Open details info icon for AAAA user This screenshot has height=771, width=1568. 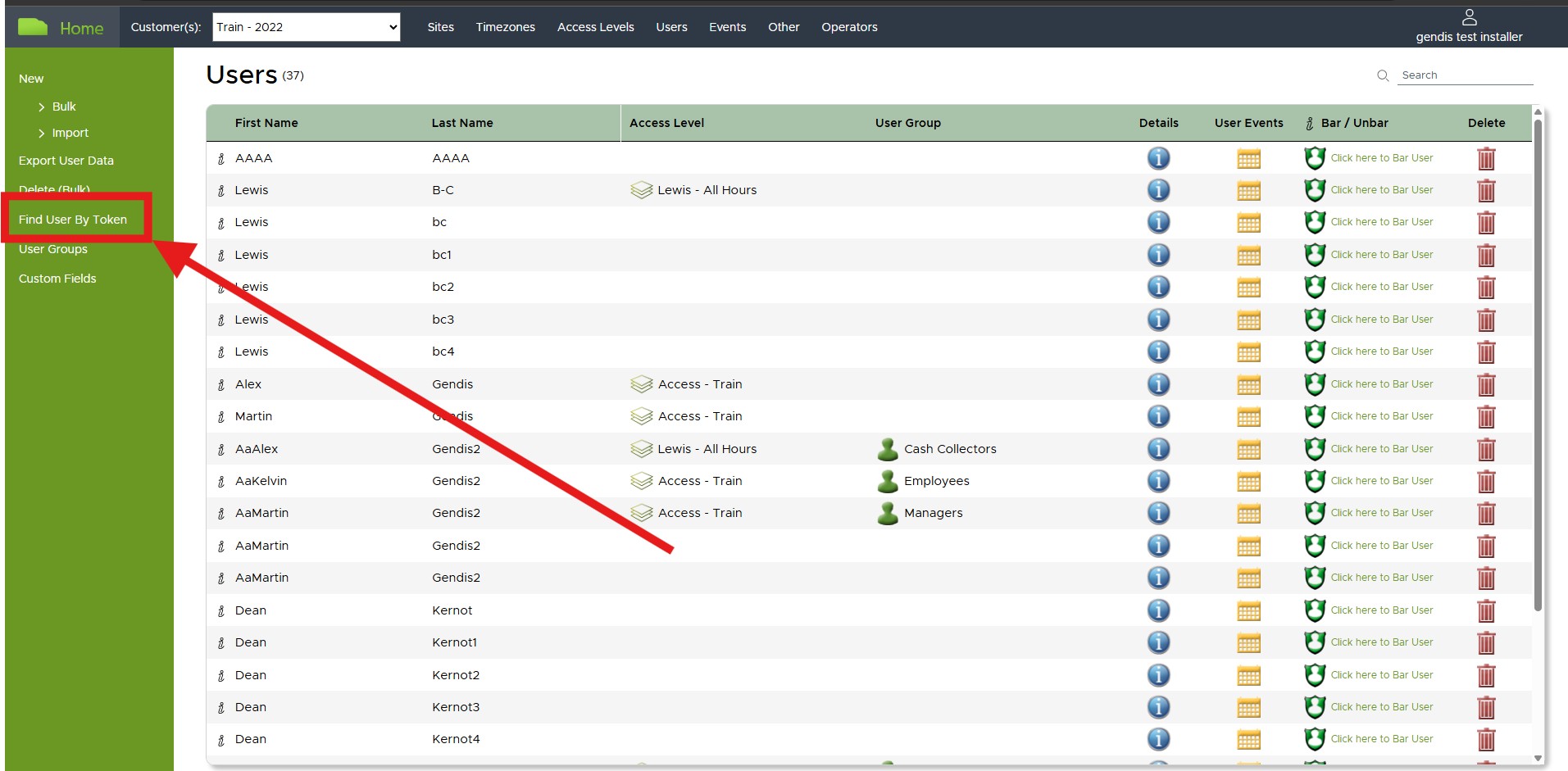(1158, 158)
